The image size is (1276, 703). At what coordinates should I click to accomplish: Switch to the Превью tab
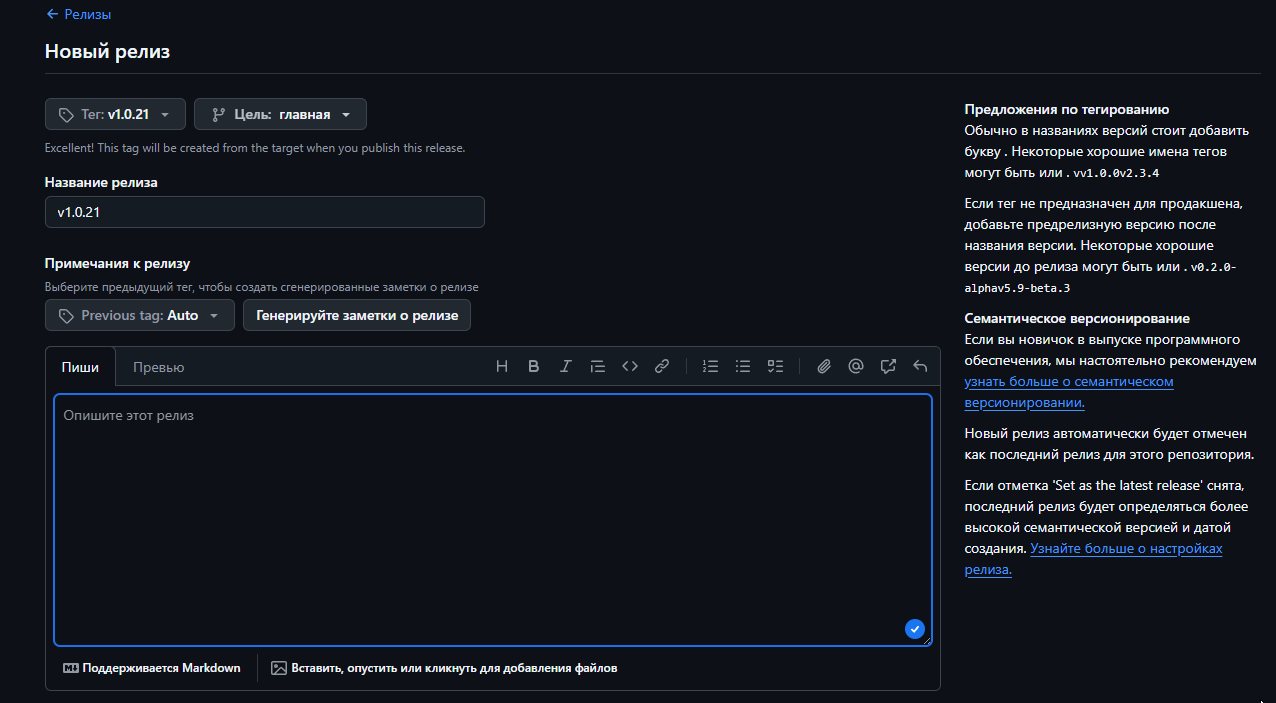(x=159, y=367)
